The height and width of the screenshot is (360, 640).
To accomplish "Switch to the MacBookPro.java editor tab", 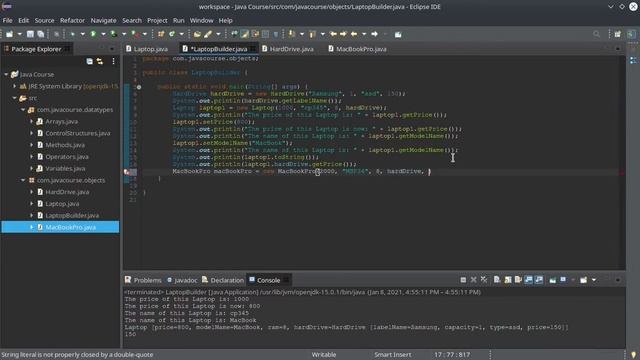I will coord(358,49).
